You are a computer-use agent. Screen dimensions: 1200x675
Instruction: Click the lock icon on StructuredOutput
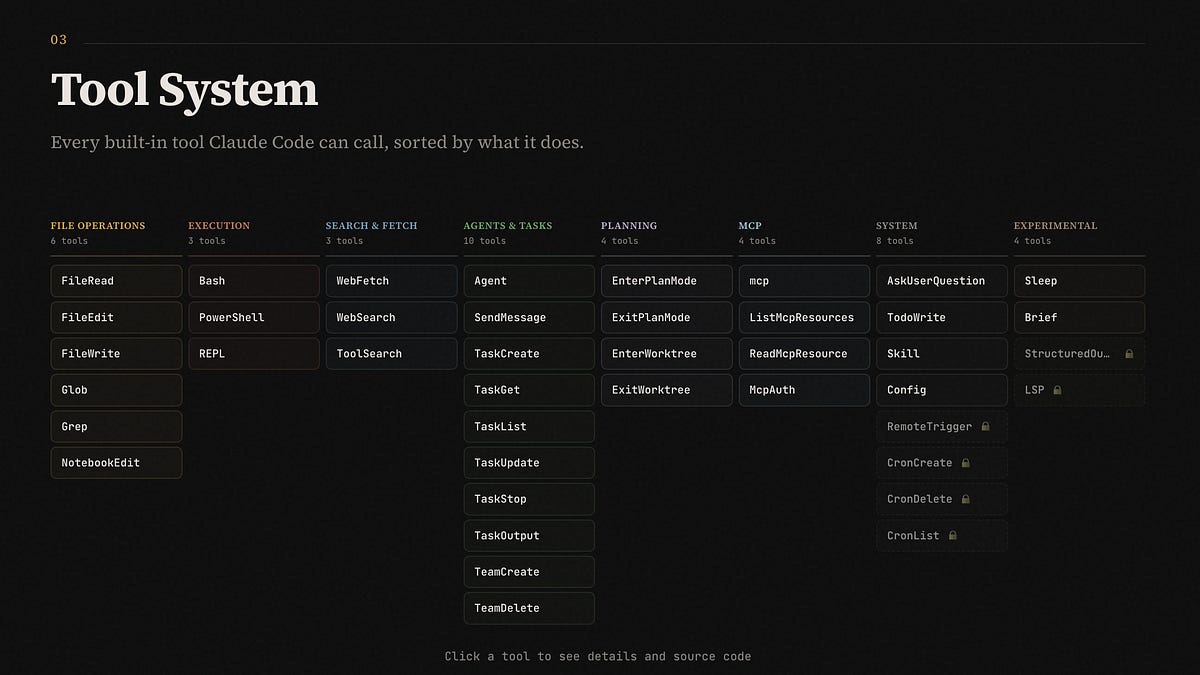pos(1130,353)
